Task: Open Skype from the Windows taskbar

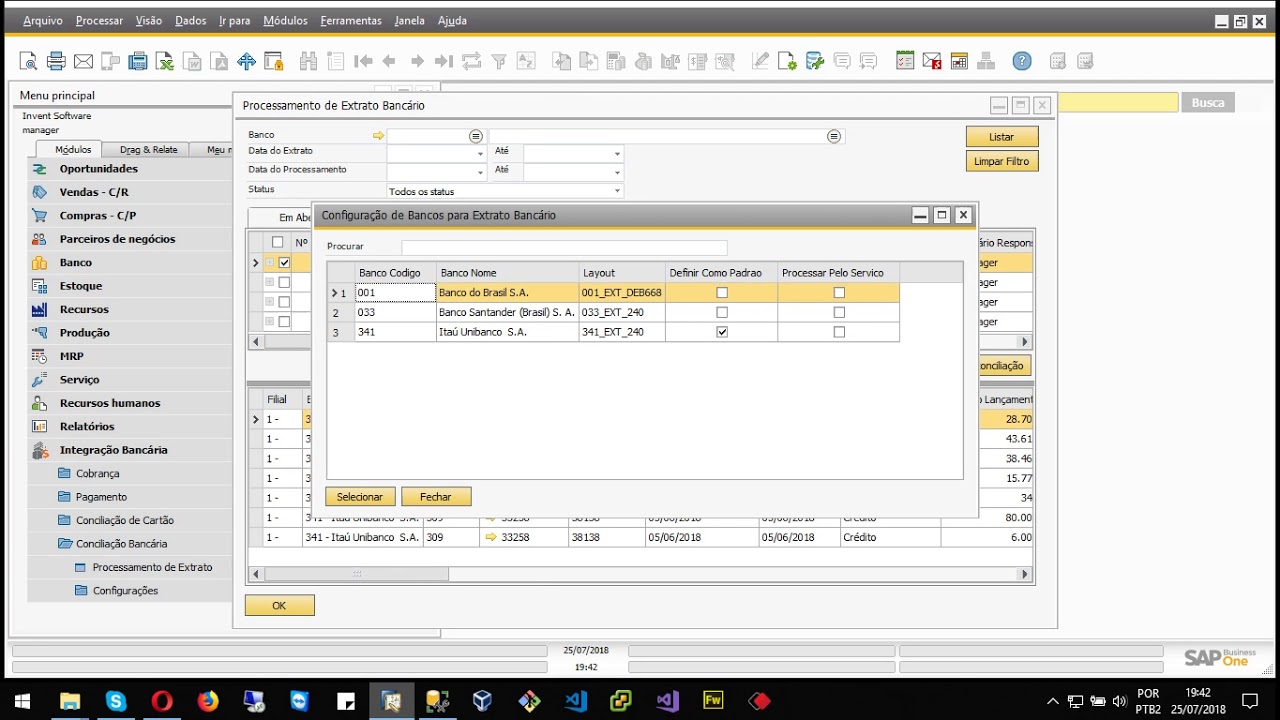Action: coord(116,701)
